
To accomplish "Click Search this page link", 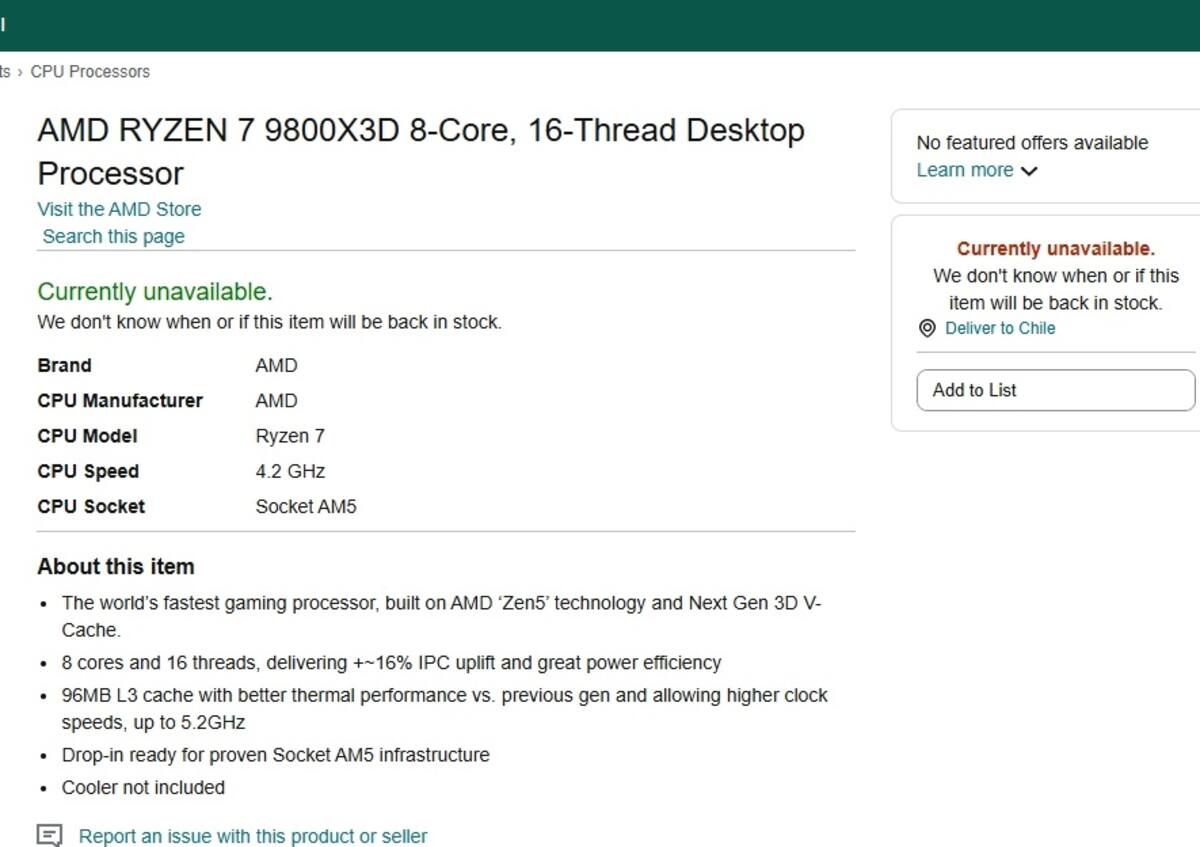I will [x=114, y=237].
